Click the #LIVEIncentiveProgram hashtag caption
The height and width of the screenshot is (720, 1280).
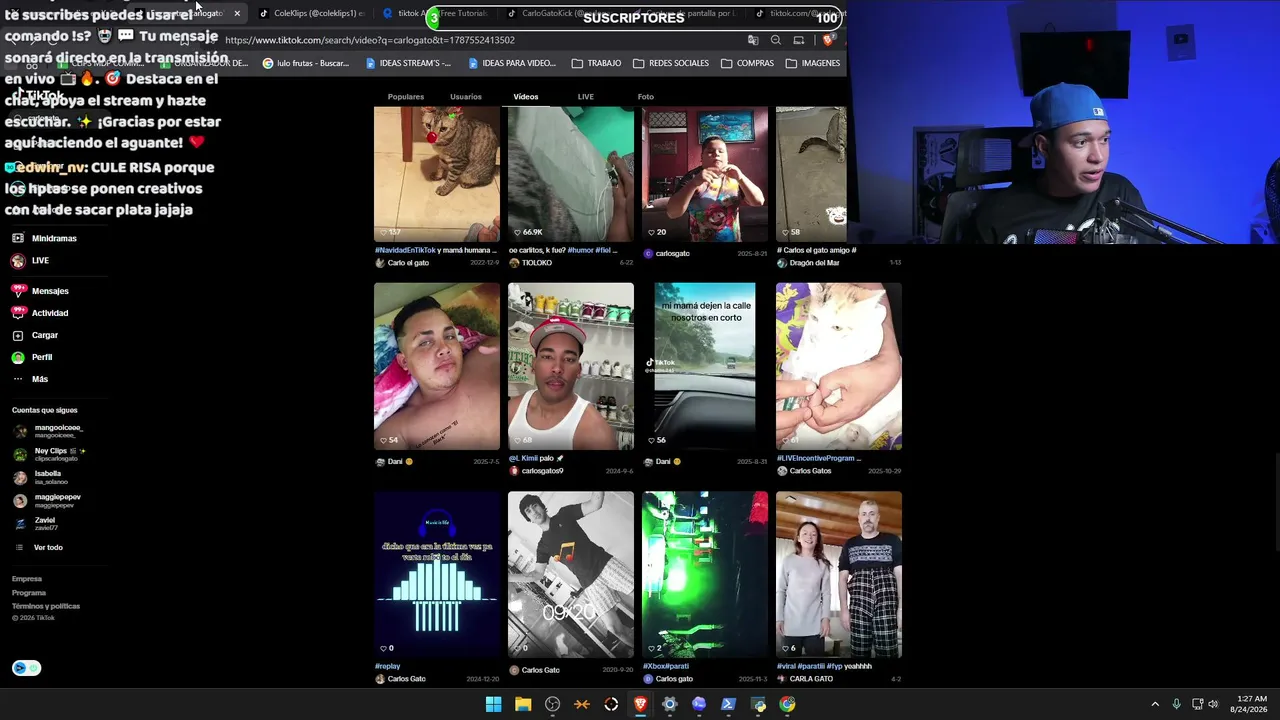(816, 458)
